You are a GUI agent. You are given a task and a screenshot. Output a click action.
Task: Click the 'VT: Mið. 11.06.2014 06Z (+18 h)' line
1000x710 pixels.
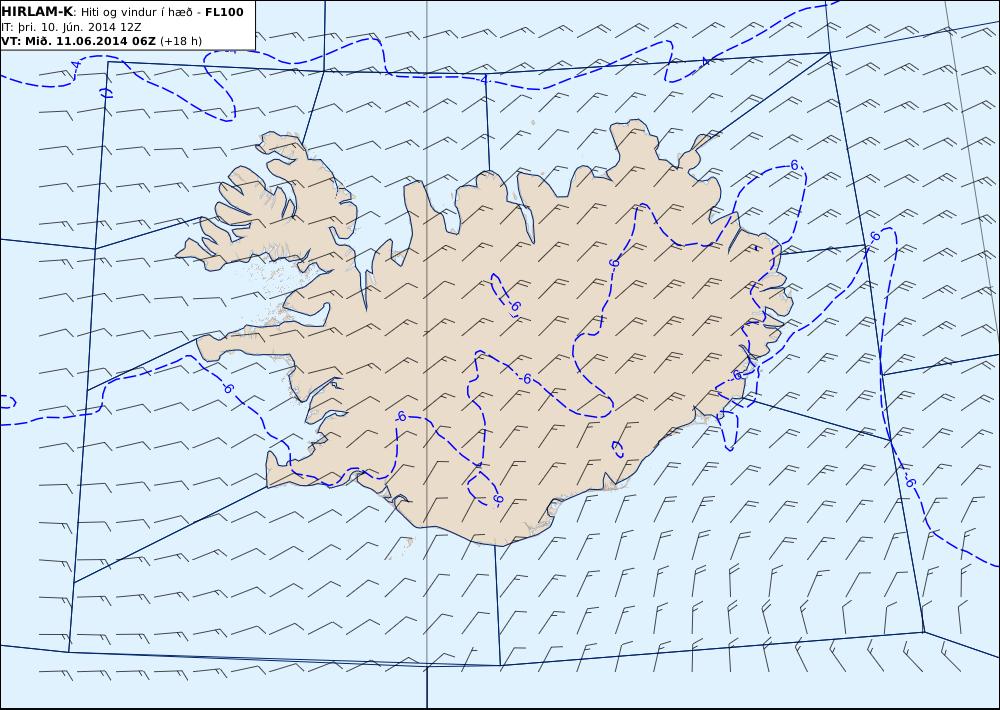click(x=101, y=41)
